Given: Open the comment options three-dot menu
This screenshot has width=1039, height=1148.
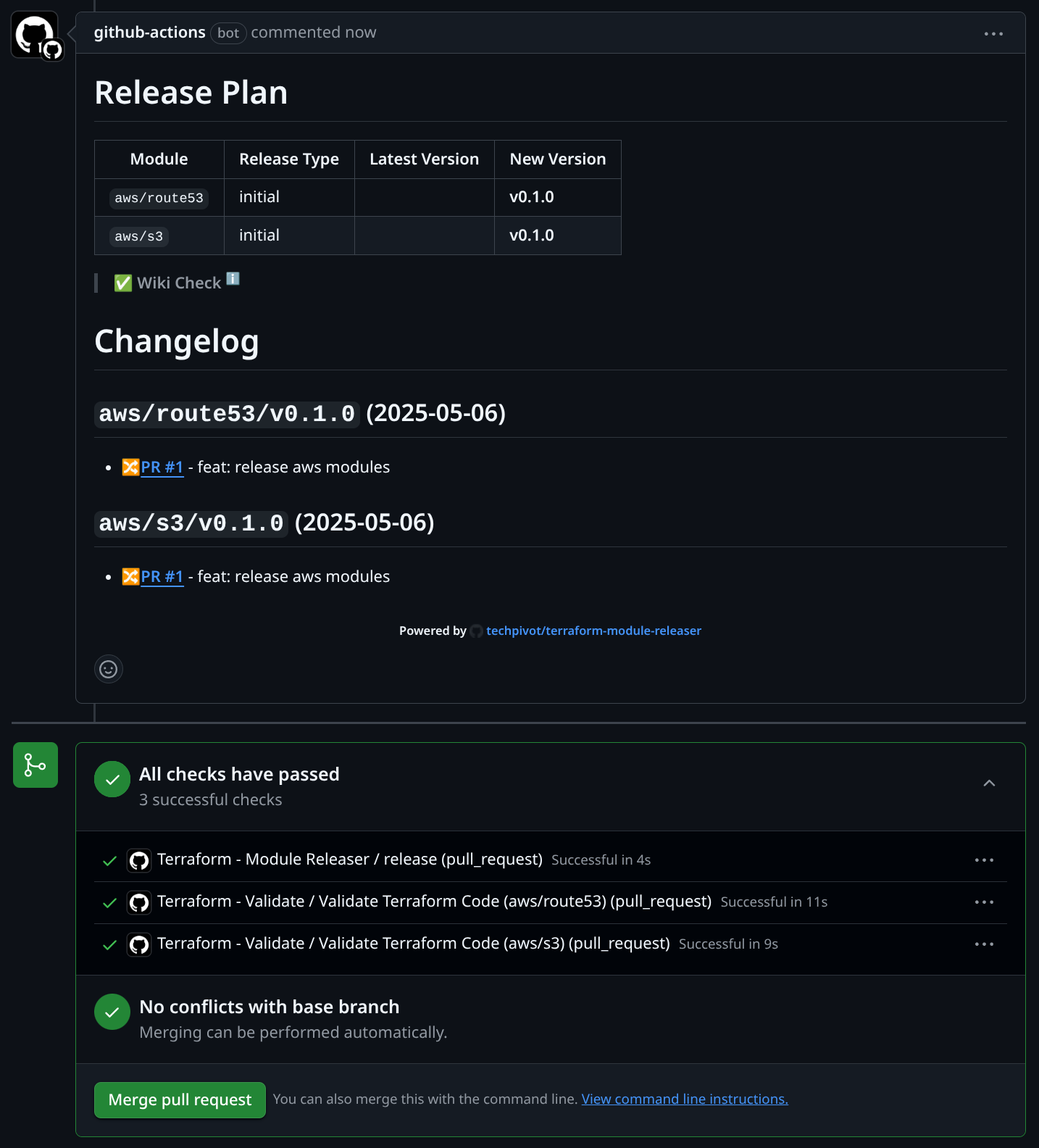Looking at the screenshot, I should pyautogui.click(x=993, y=33).
